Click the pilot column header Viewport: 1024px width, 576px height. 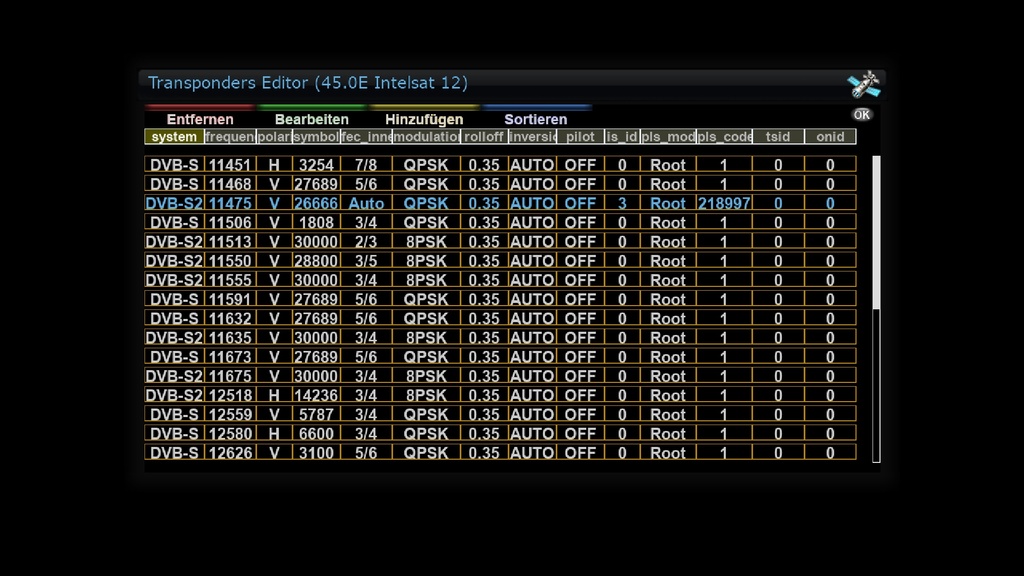point(580,136)
